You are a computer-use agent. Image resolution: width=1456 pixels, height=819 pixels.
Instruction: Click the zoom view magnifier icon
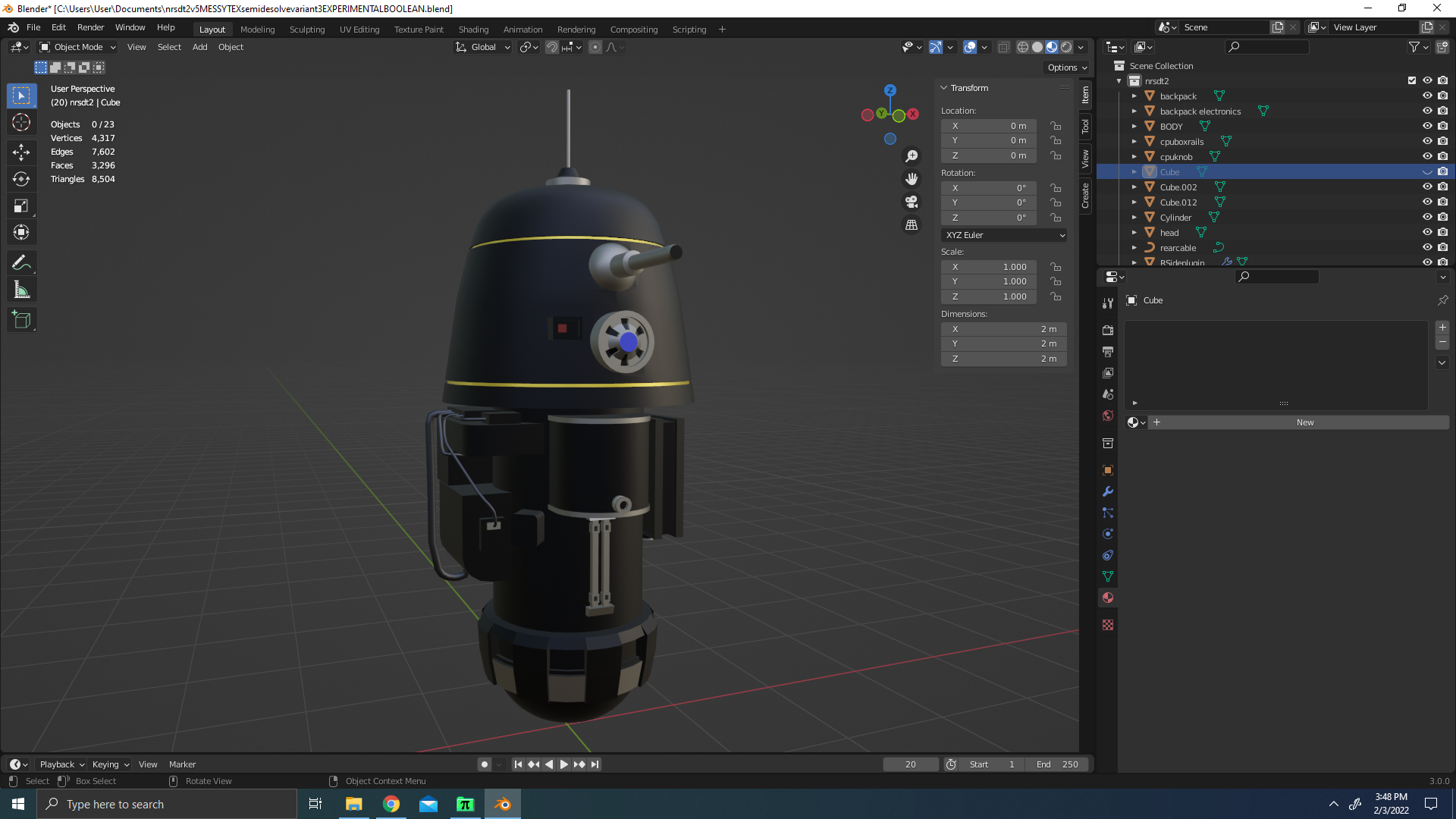912,156
